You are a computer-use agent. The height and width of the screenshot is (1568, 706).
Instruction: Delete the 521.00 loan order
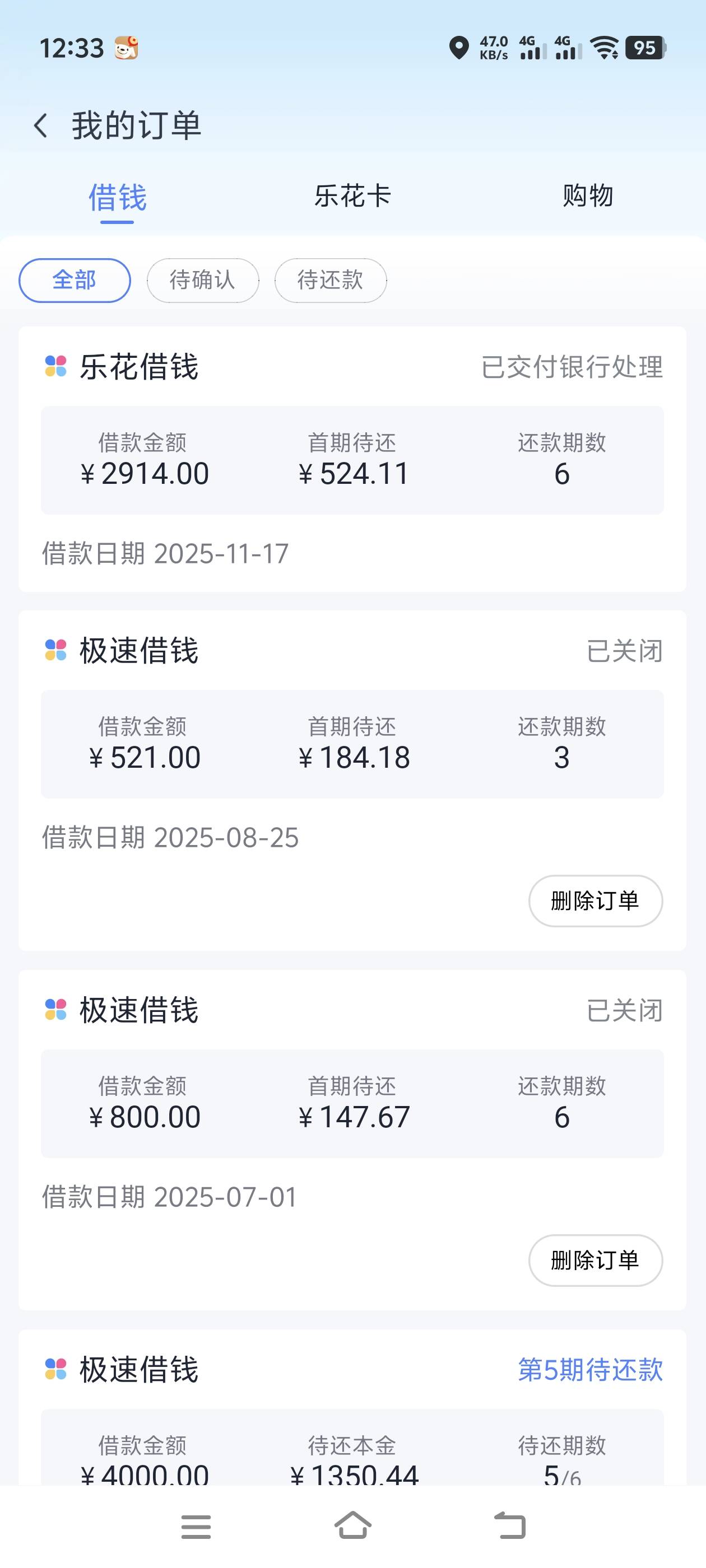coord(595,901)
